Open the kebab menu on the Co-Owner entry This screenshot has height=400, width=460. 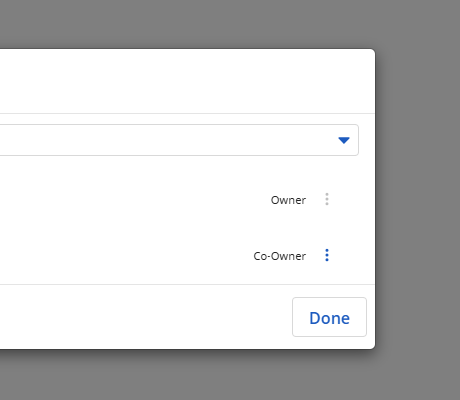327,255
